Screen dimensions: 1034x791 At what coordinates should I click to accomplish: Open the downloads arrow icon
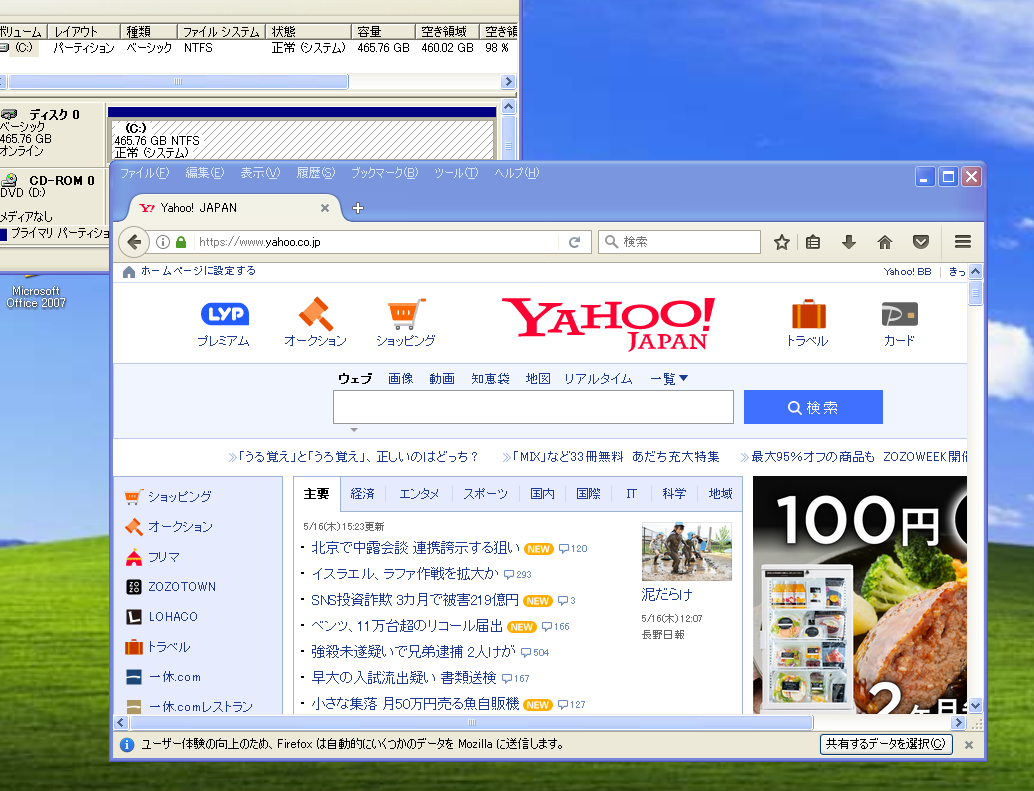pyautogui.click(x=849, y=242)
